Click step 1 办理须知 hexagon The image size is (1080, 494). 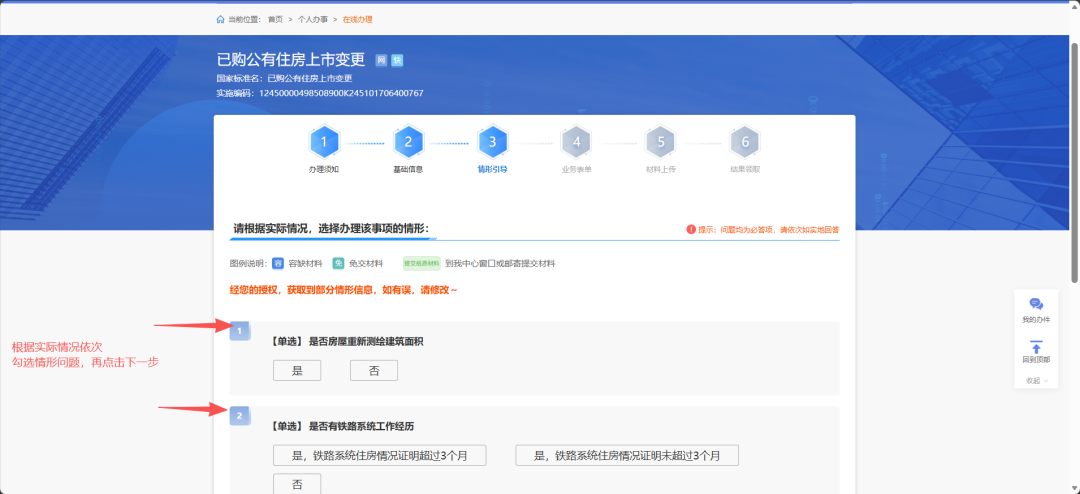(x=324, y=143)
